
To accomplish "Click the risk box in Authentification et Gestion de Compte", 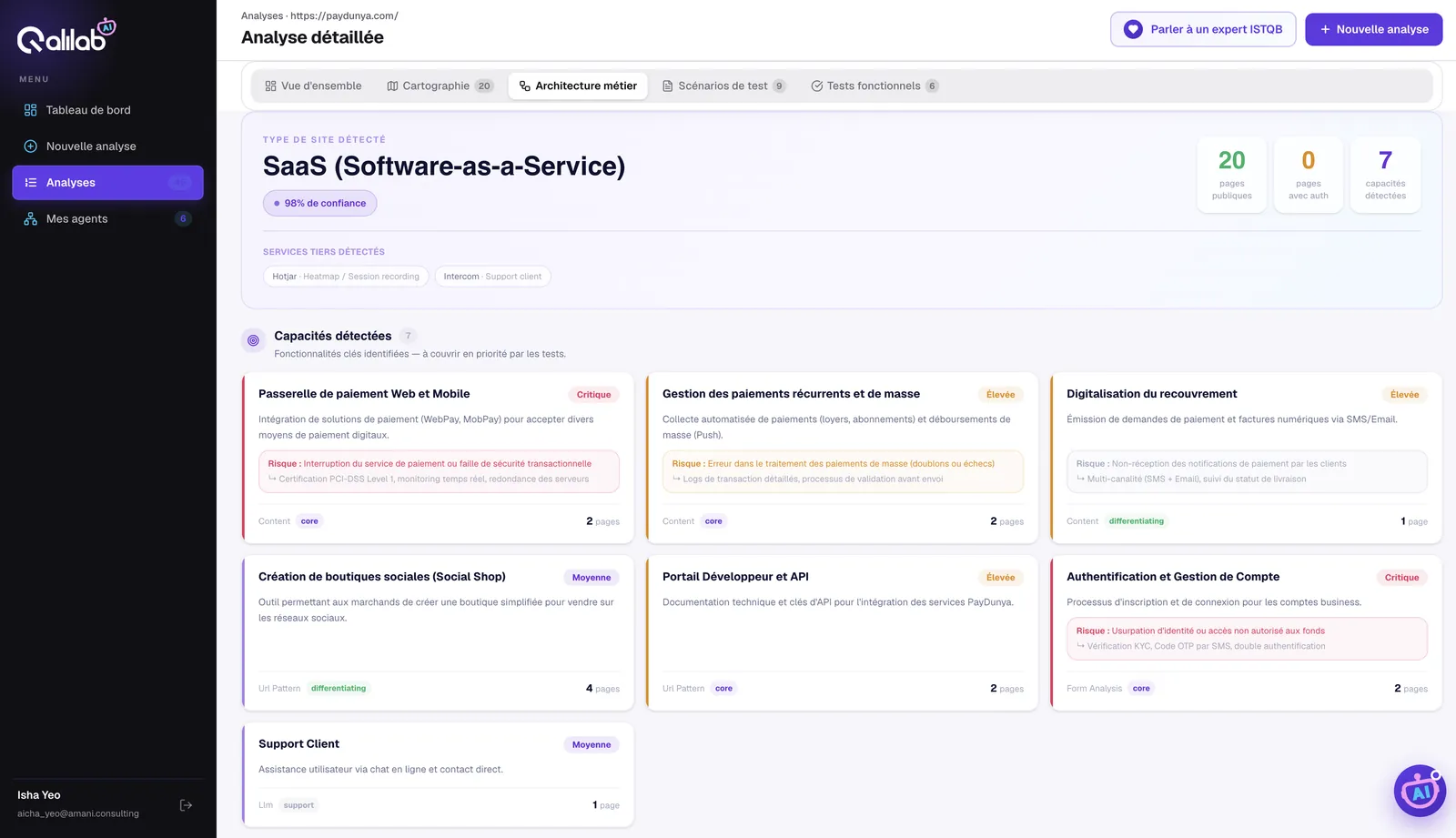I will (x=1247, y=639).
